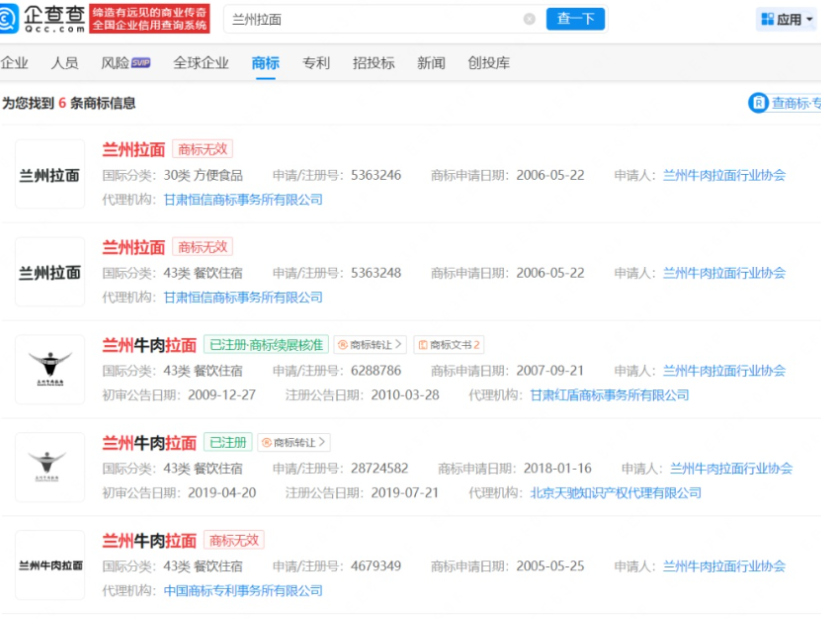Open 甘肃恒信商标事务所 link in 5363248 row
Image resolution: width=821 pixels, height=619 pixels.
click(243, 297)
